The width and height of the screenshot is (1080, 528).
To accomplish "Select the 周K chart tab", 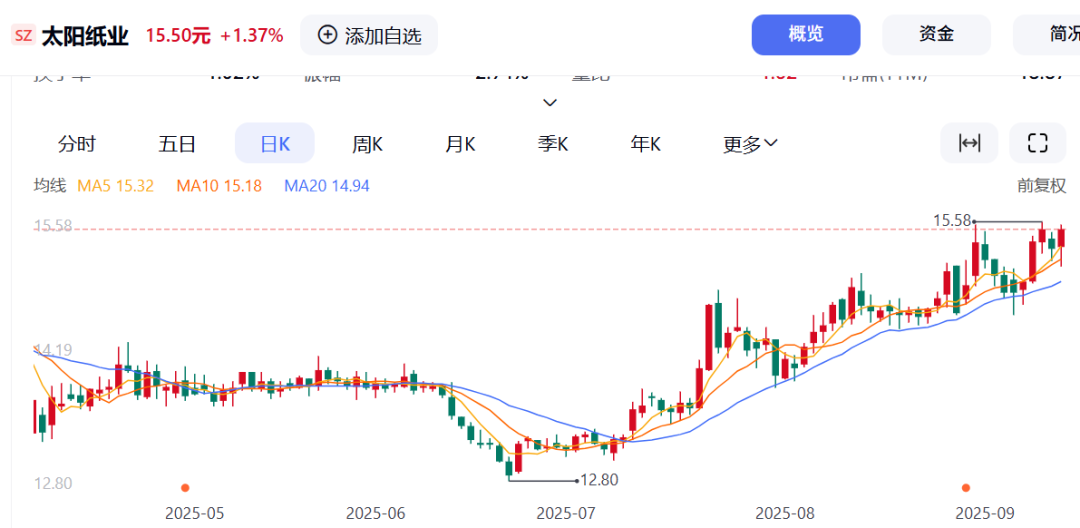I will [x=368, y=144].
